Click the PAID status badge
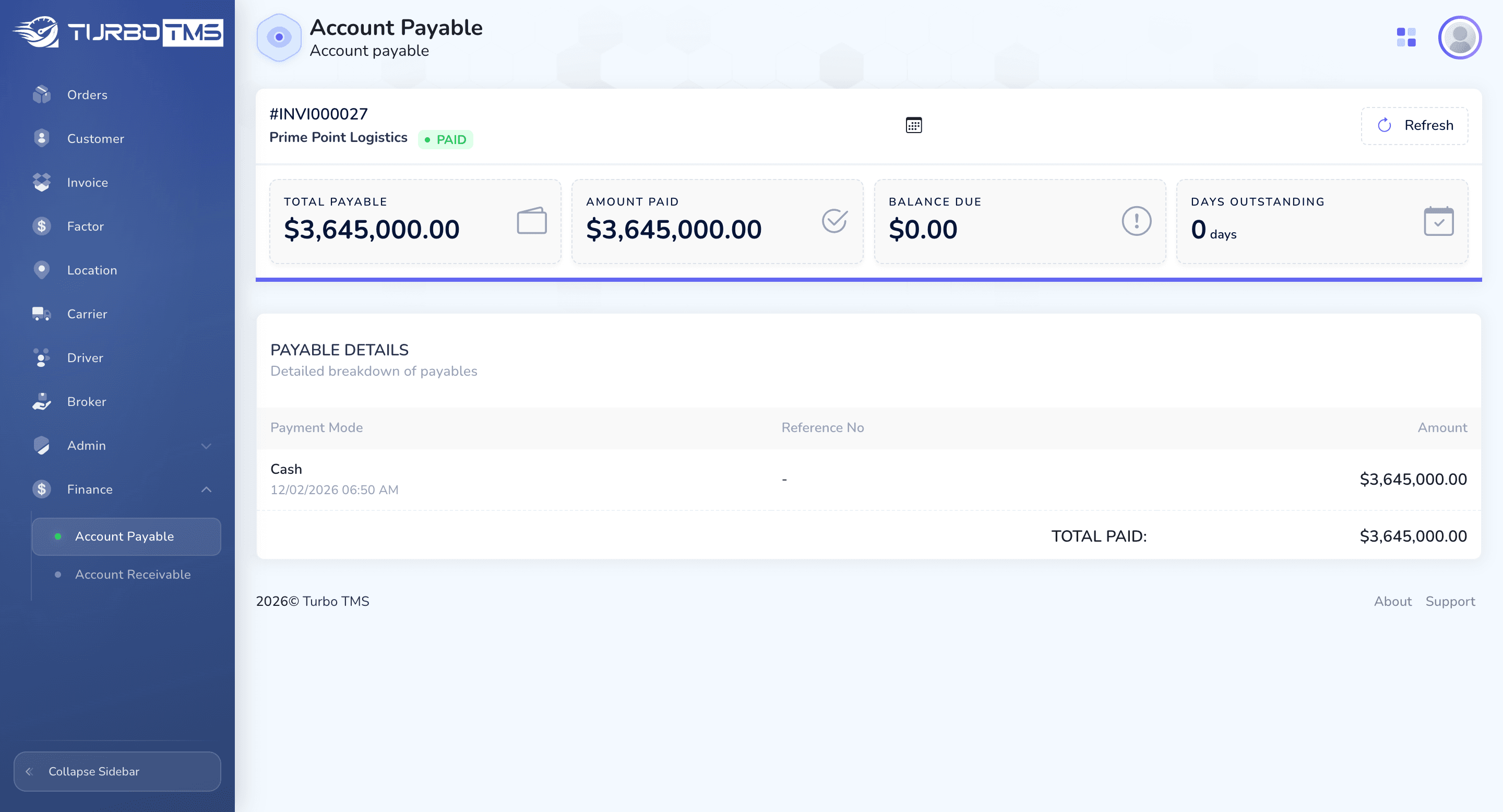The height and width of the screenshot is (812, 1503). (x=445, y=139)
